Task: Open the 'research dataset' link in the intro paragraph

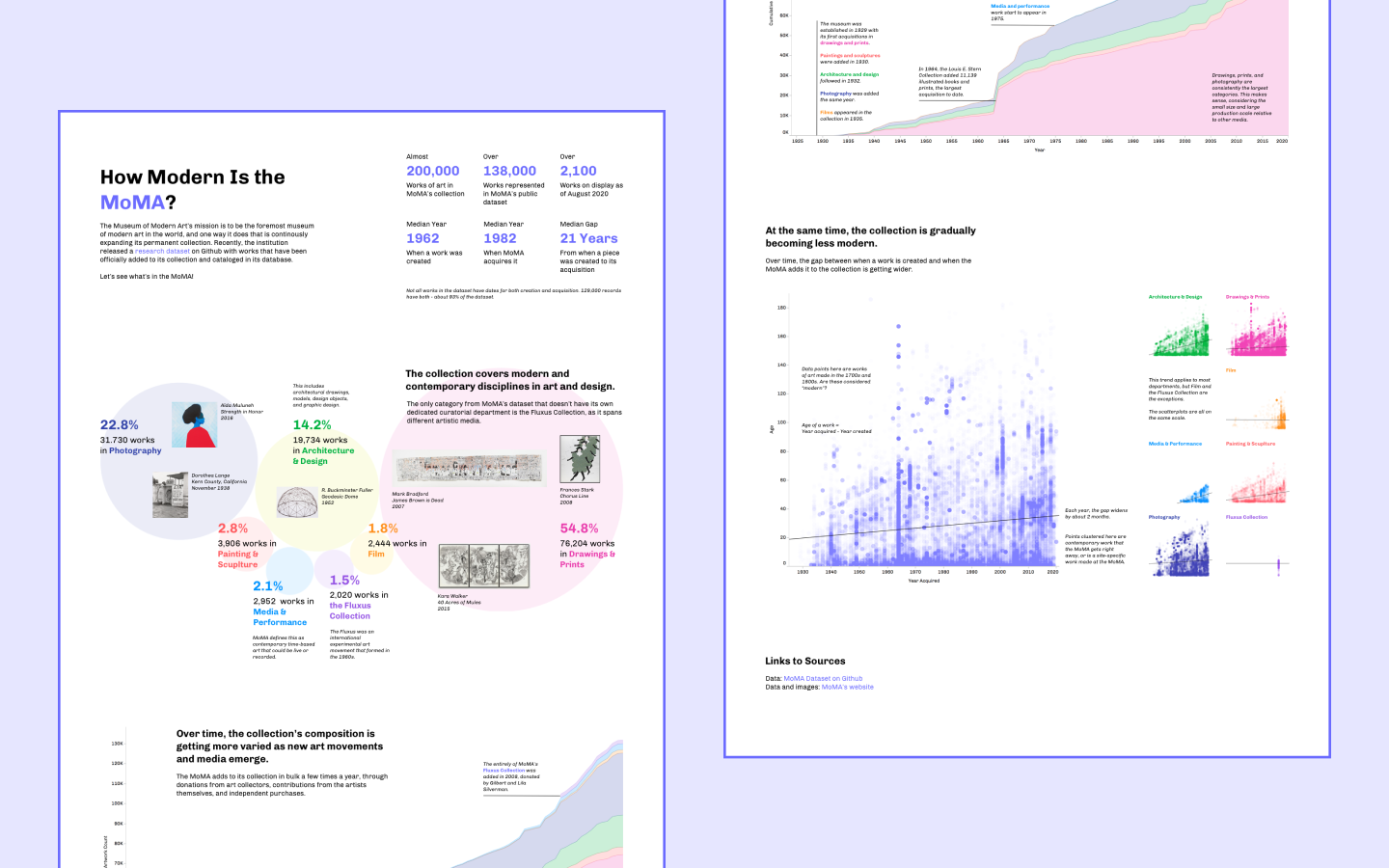Action: (162, 251)
